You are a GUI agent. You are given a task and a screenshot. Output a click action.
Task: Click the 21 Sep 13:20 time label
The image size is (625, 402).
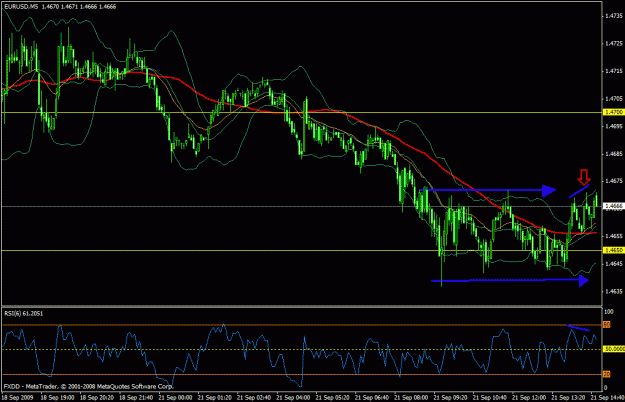568,398
